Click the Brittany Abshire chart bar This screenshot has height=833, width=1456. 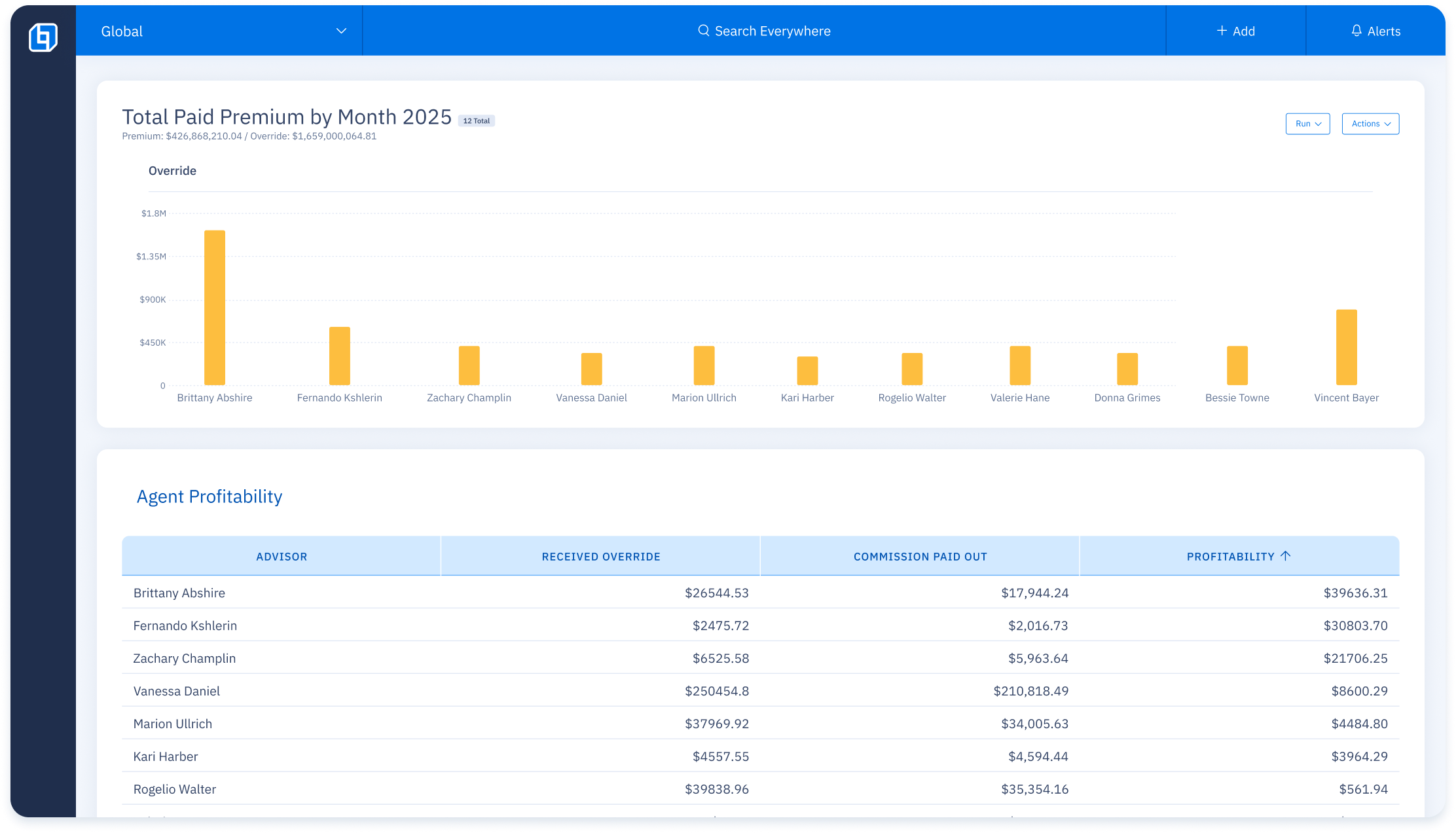point(215,308)
